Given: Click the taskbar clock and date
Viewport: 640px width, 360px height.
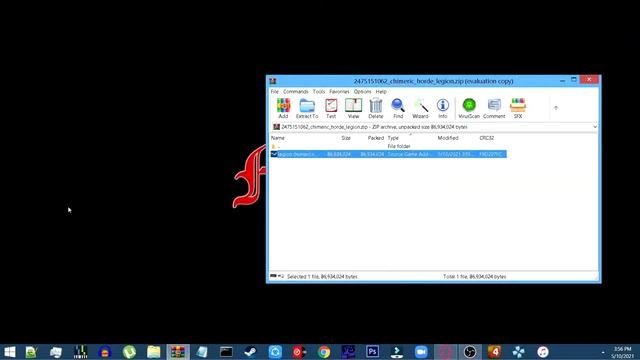Looking at the screenshot, I should (622, 352).
